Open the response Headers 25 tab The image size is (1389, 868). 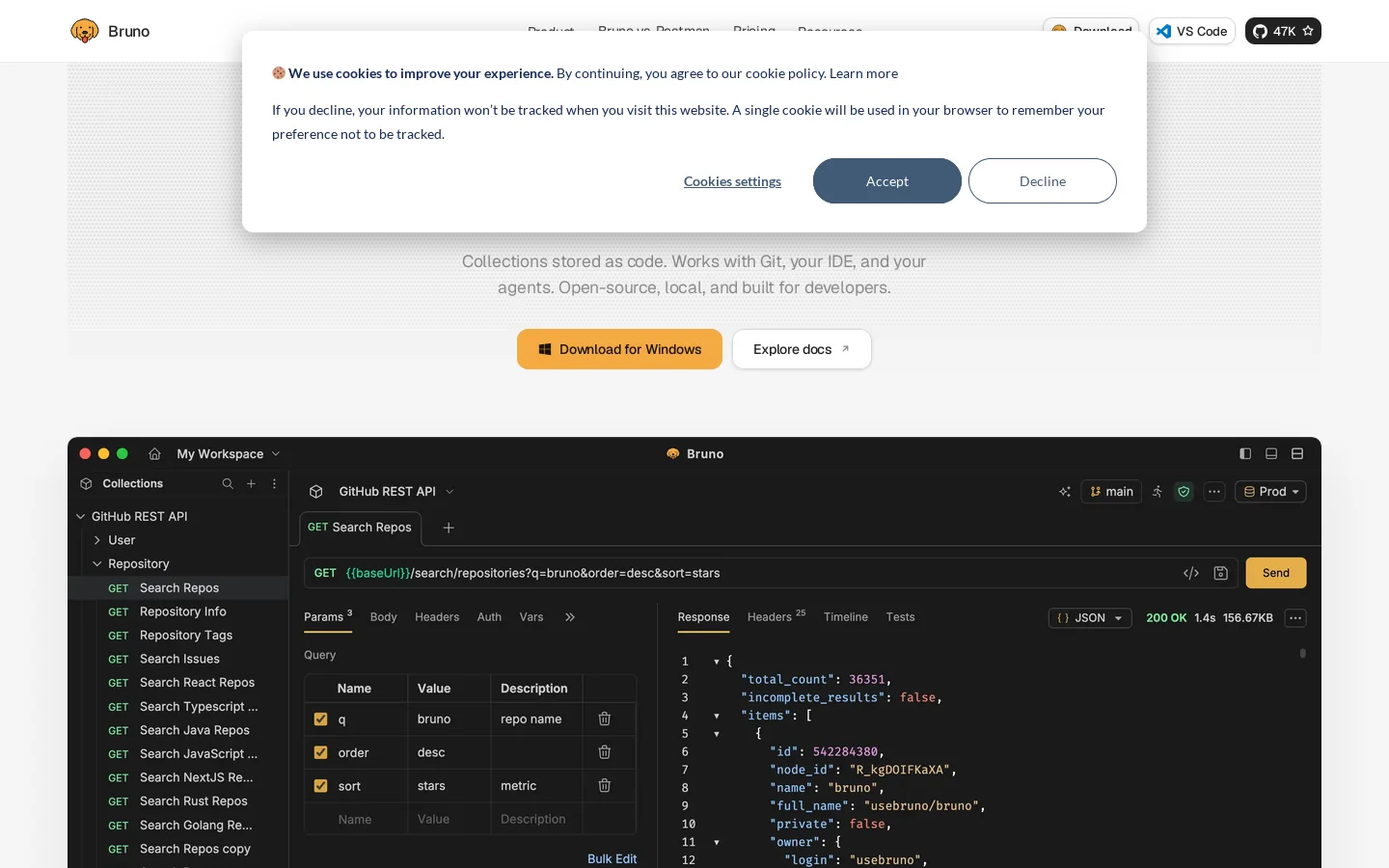[x=776, y=617]
